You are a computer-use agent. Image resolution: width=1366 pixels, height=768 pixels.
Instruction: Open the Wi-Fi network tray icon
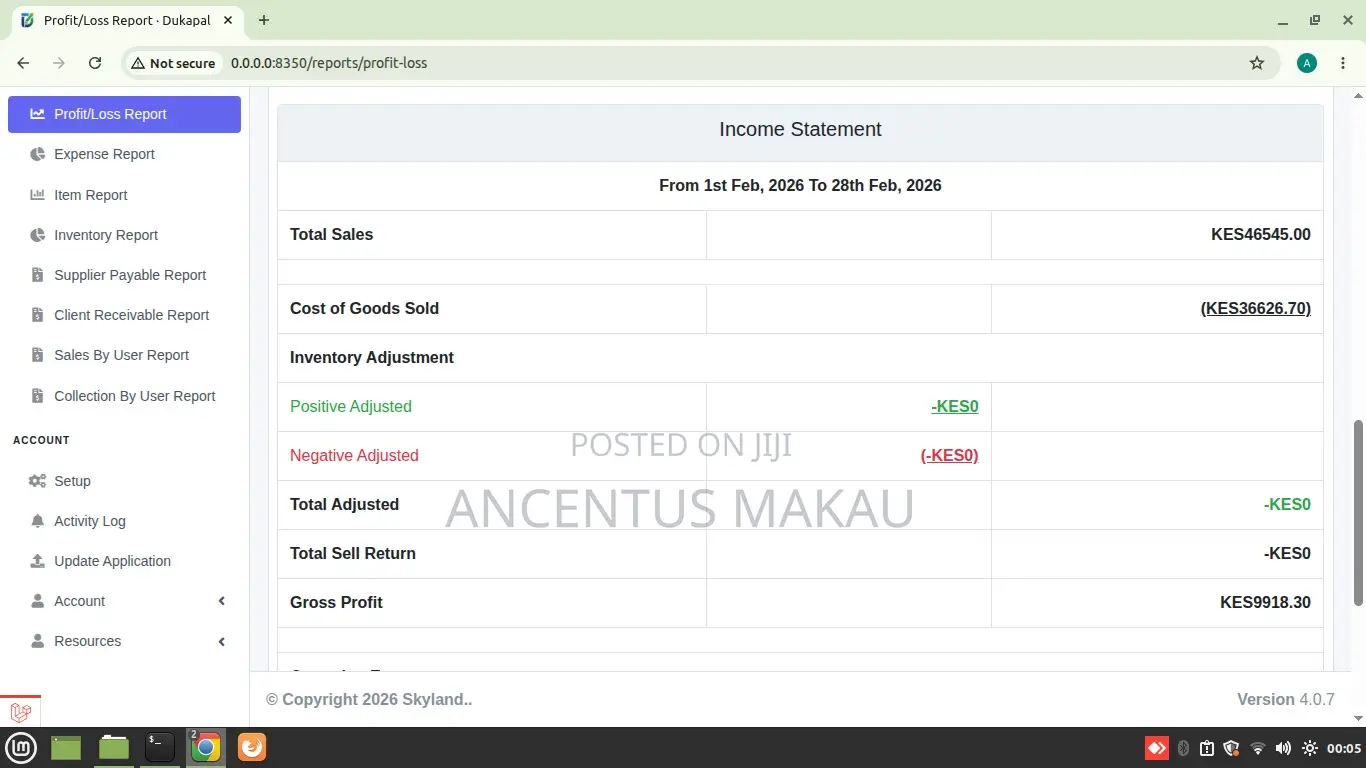click(x=1258, y=748)
